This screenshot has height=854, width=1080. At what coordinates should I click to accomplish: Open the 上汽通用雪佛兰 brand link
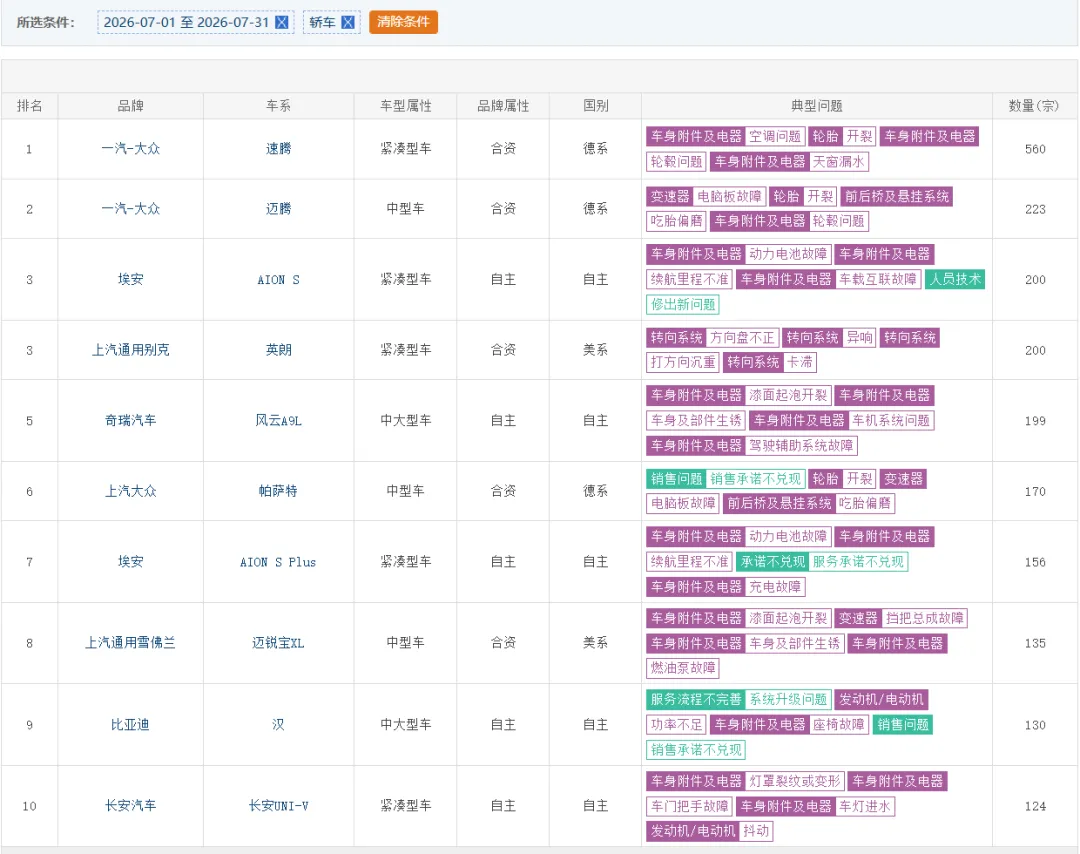[x=130, y=643]
